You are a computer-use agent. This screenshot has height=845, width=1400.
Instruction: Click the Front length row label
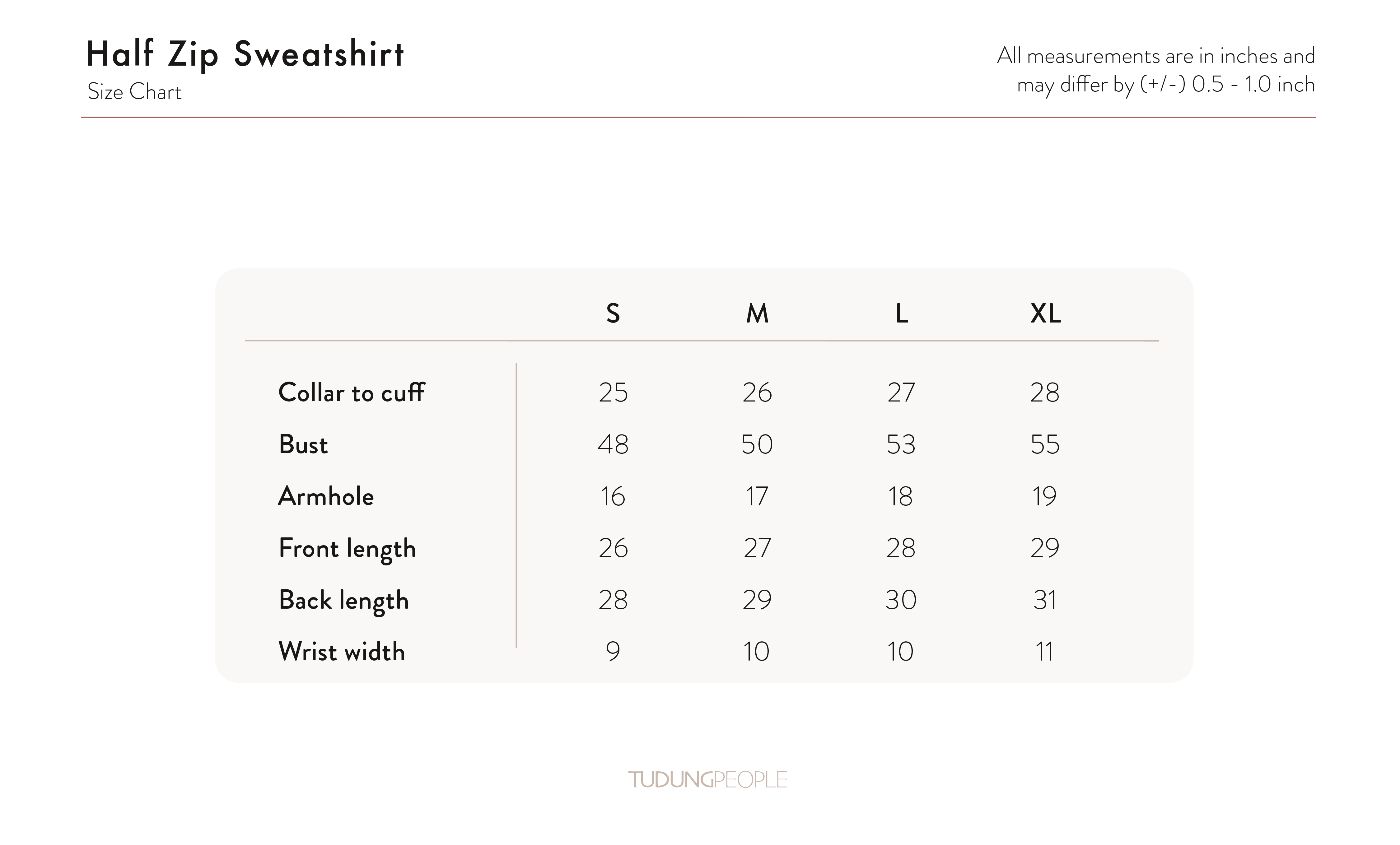coord(347,549)
